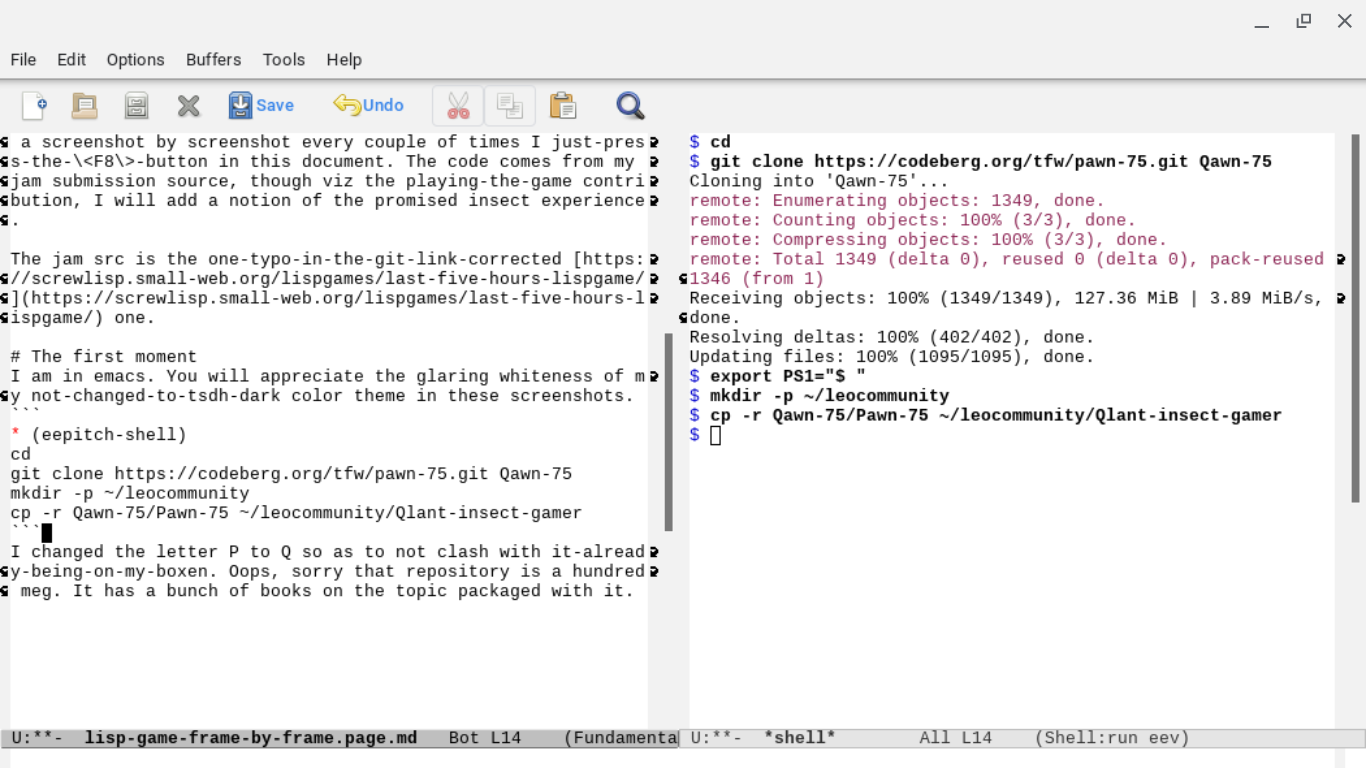Click the Open File folder icon
The height and width of the screenshot is (768, 1366).
(85, 105)
